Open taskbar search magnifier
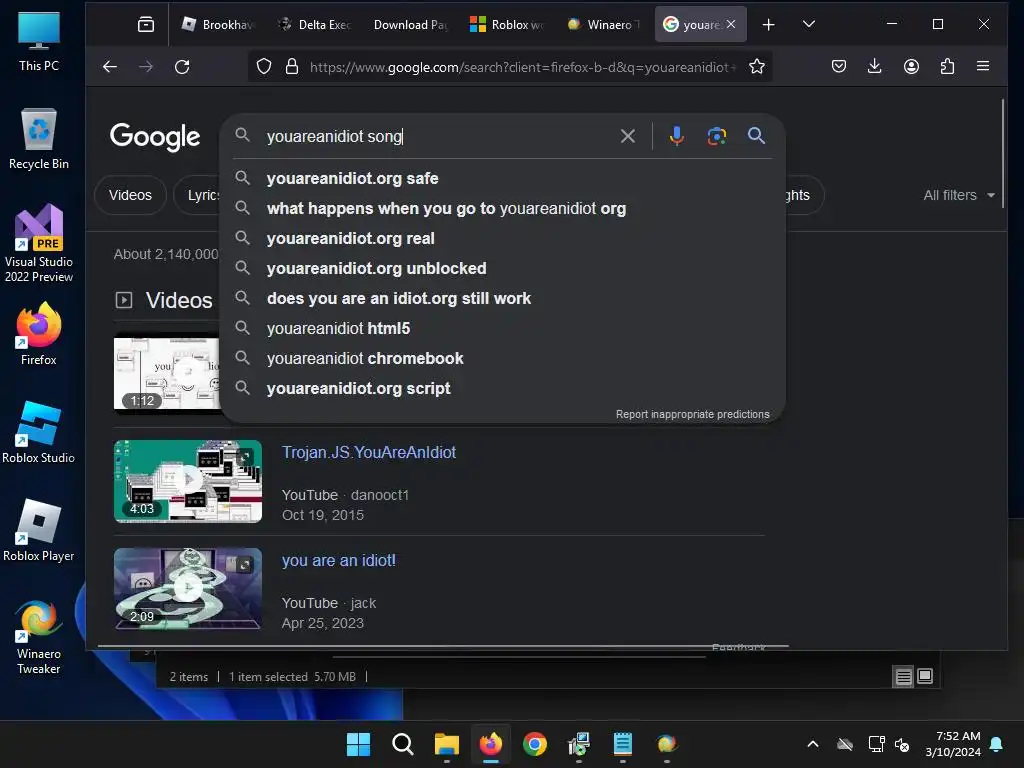The height and width of the screenshot is (768, 1024). click(x=402, y=744)
